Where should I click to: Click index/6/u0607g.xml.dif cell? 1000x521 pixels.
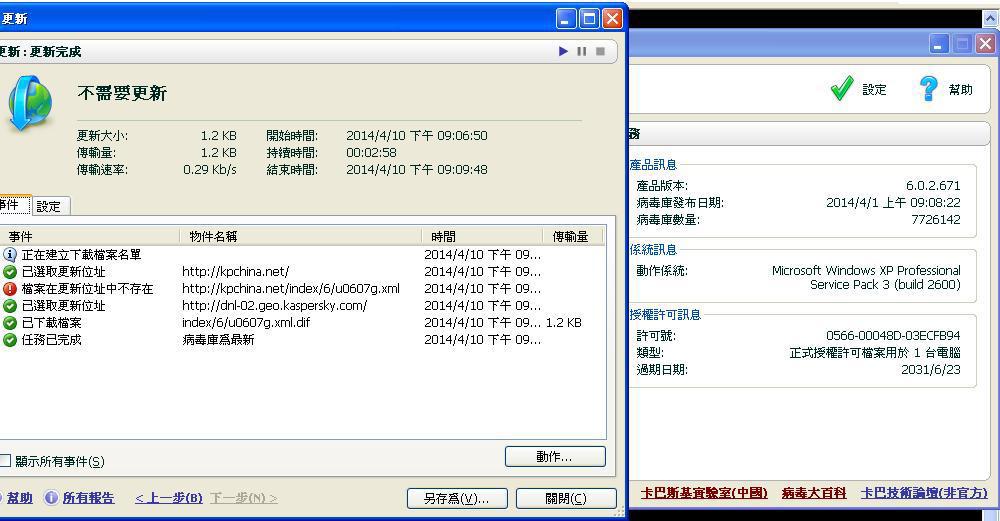pos(246,323)
